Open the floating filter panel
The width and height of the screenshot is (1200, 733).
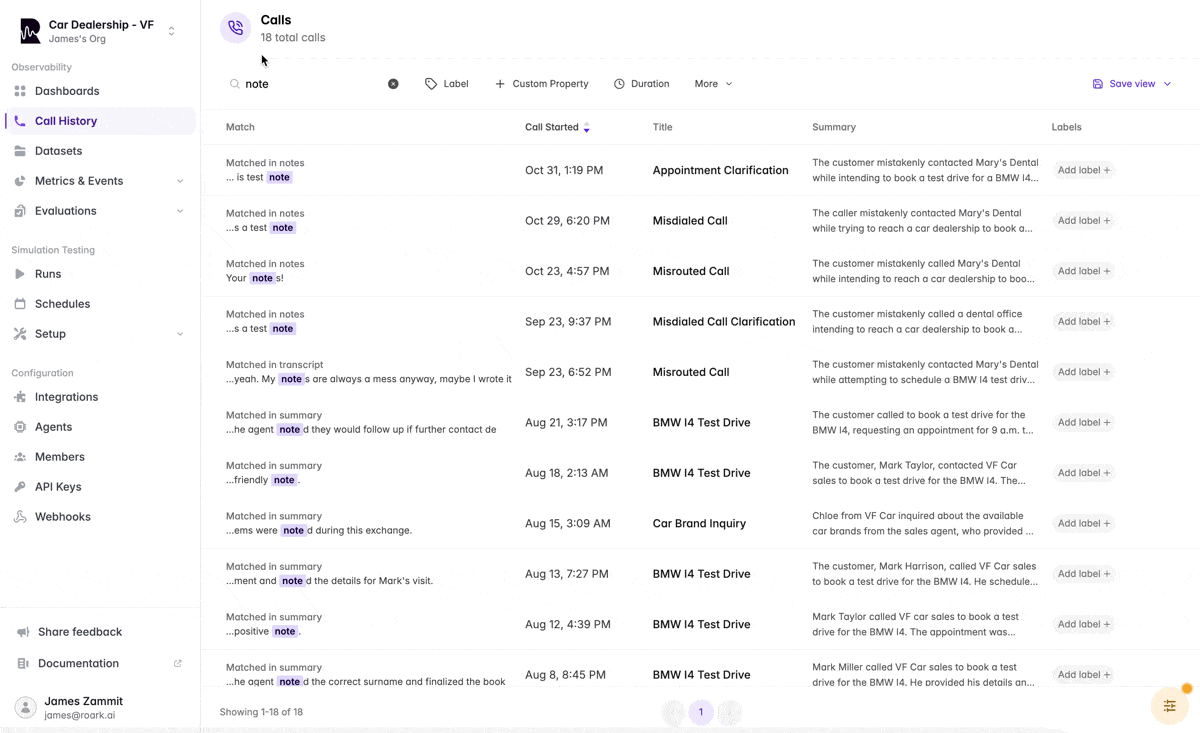pyautogui.click(x=1169, y=705)
